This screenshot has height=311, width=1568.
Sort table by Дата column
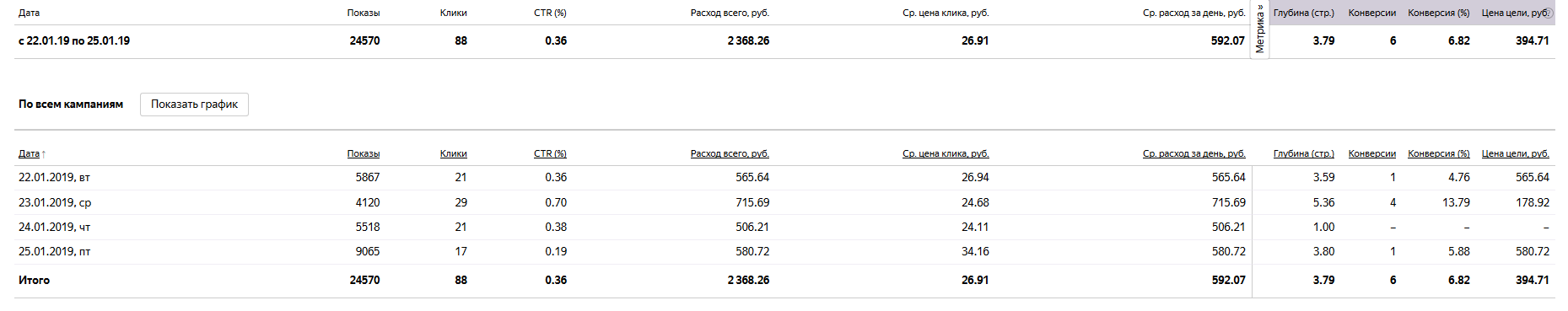pos(29,153)
